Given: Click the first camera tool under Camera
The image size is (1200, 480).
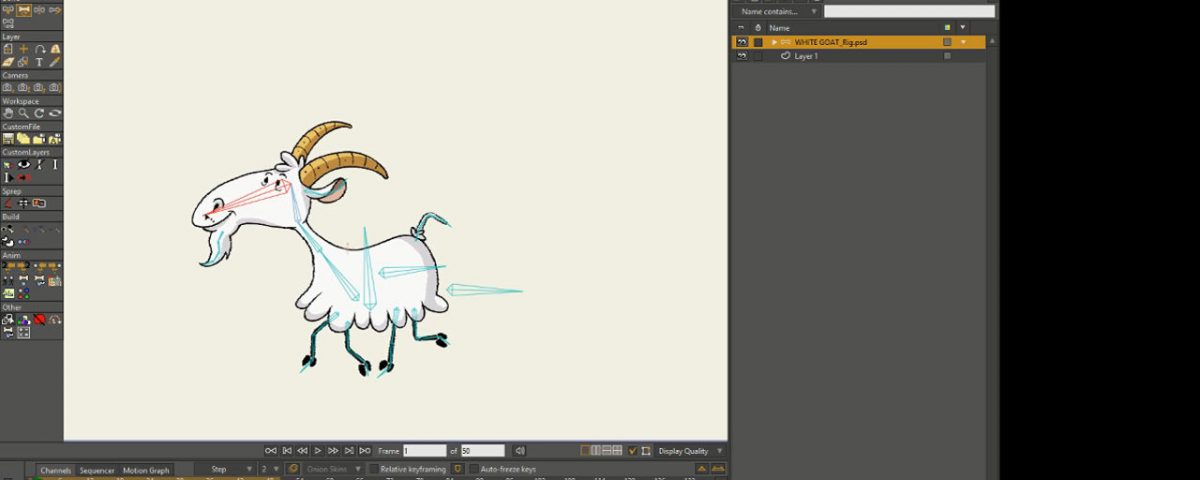Looking at the screenshot, I should (8, 87).
